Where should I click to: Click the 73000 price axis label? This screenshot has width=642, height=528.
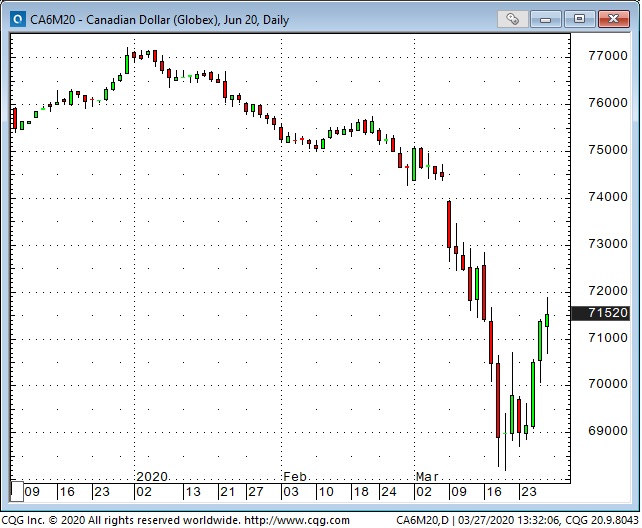click(608, 244)
